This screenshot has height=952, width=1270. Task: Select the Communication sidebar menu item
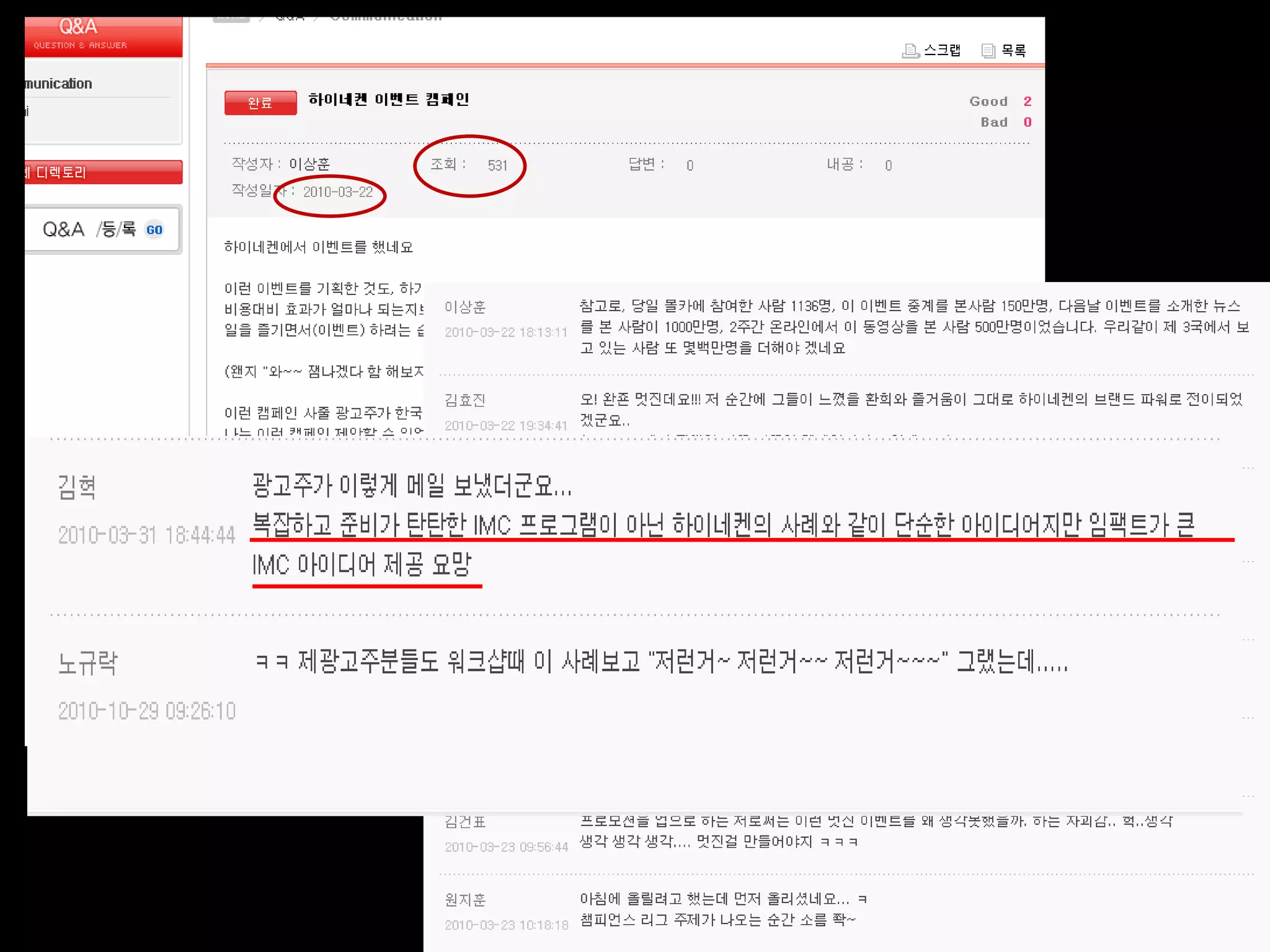[60, 84]
